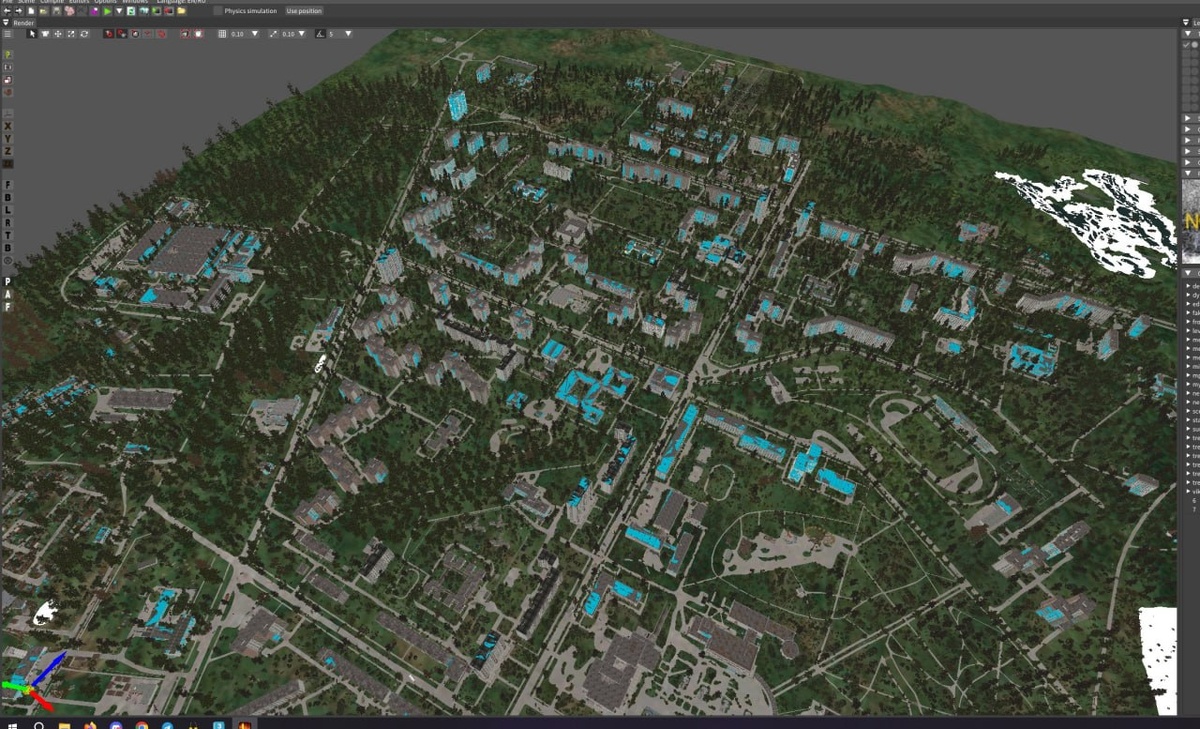Toggle the Z axis button
The width and height of the screenshot is (1200, 729).
pyautogui.click(x=8, y=150)
